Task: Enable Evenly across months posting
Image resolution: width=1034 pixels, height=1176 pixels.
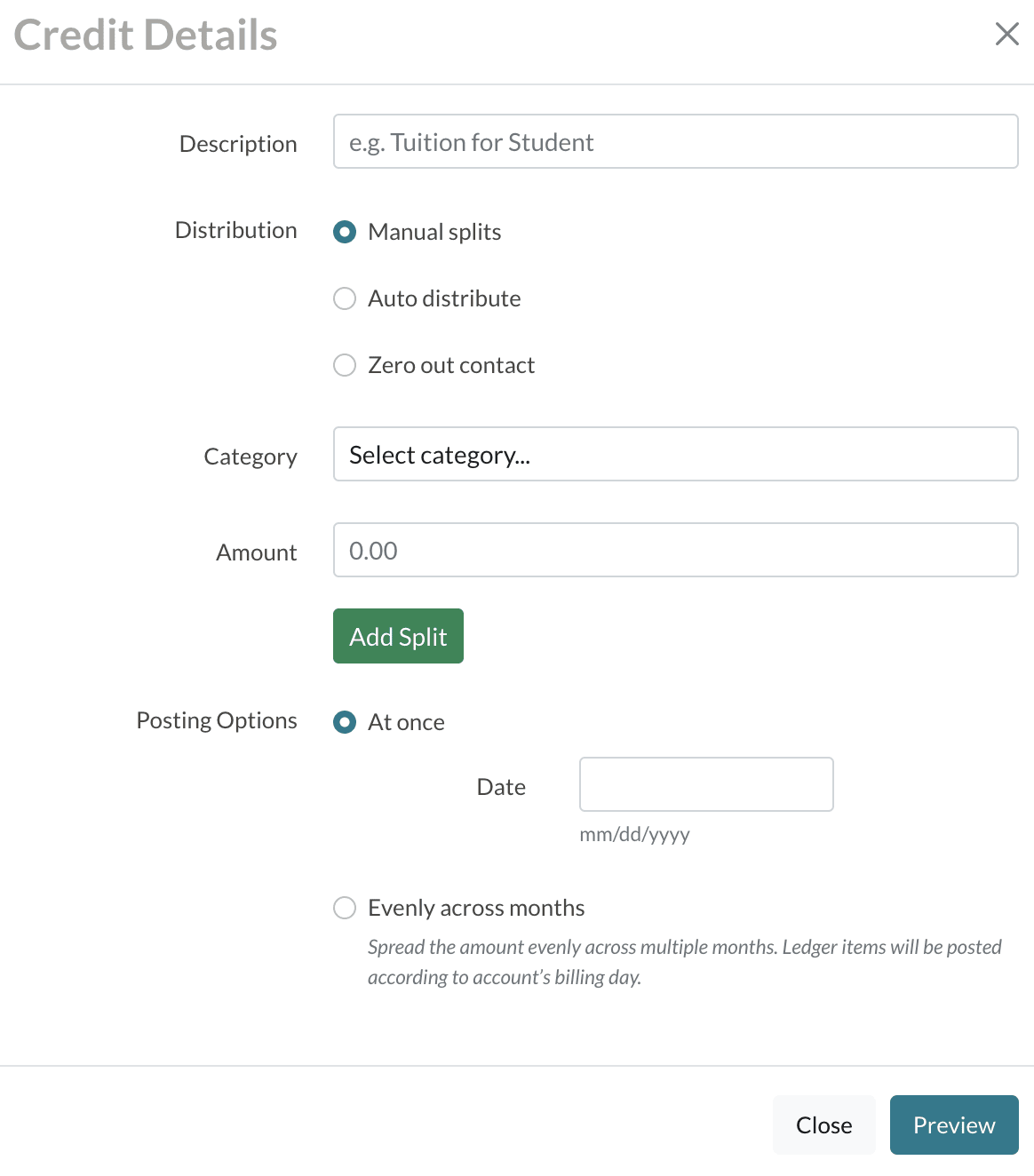Action: coord(345,908)
